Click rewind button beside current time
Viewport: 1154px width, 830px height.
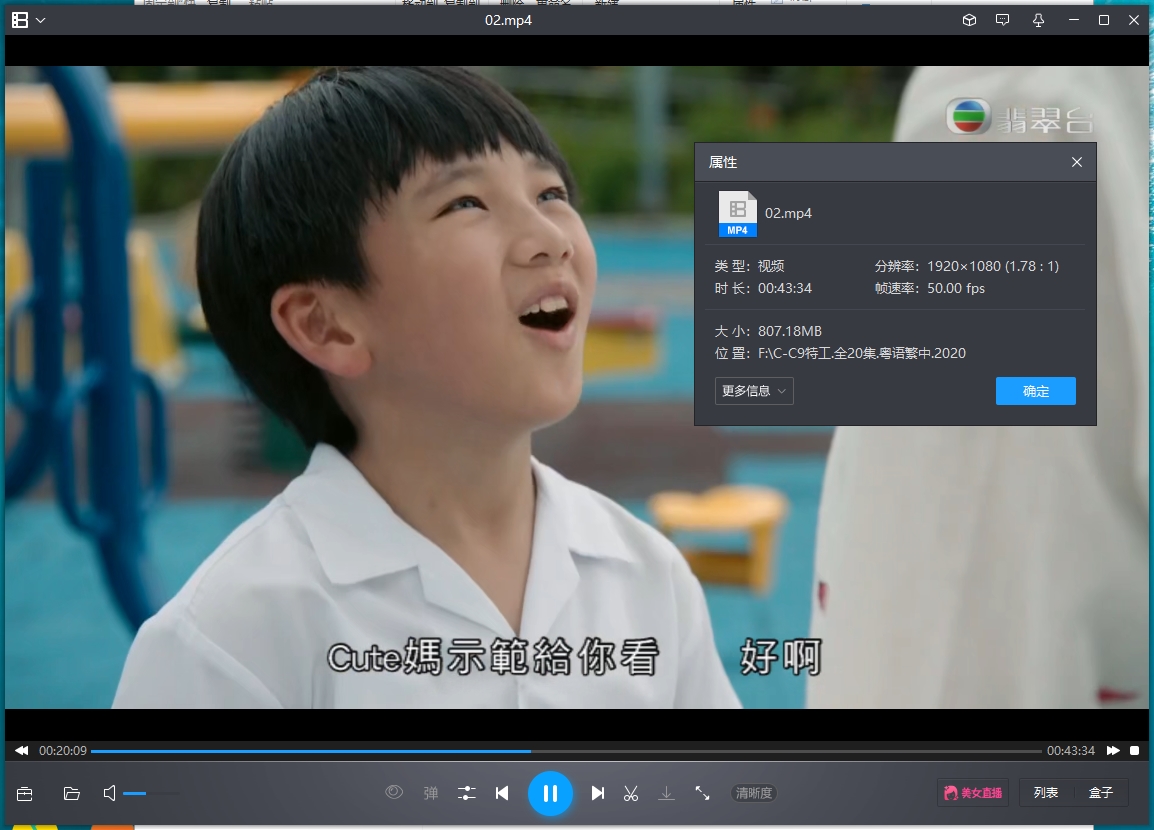21,751
